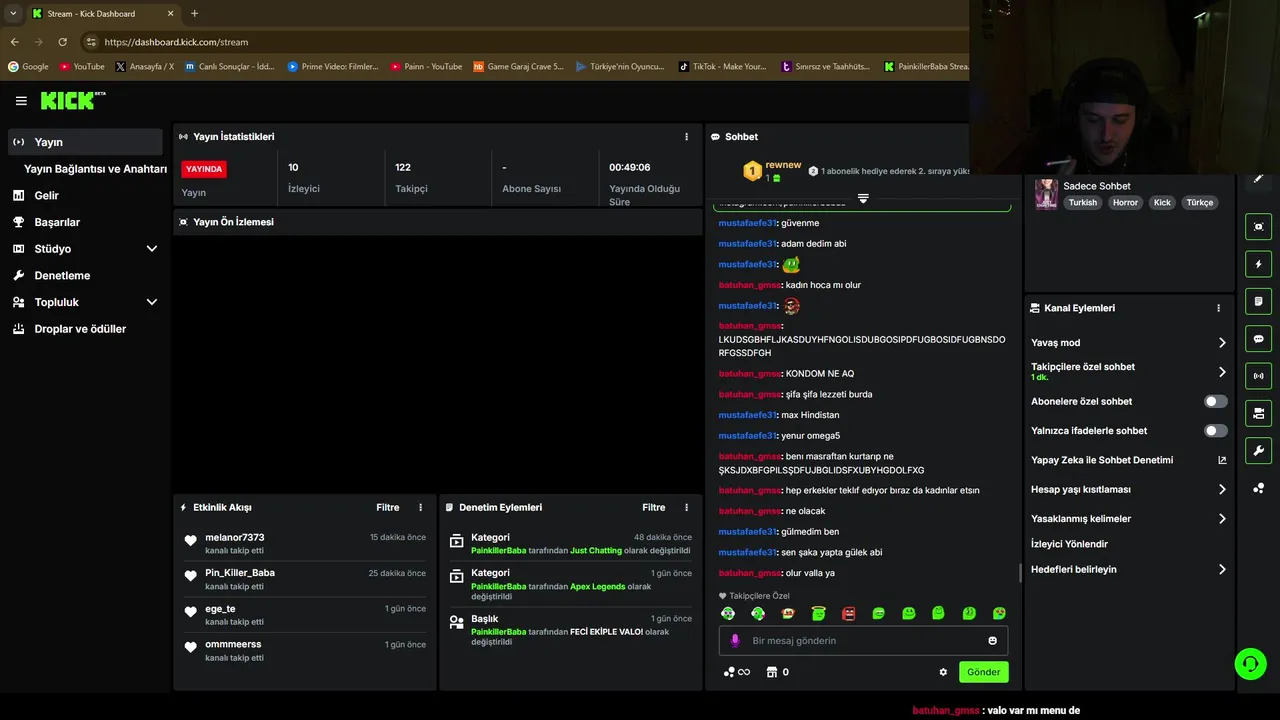Insert the red angry face emote
This screenshot has height=720, width=1280.
pos(849,613)
